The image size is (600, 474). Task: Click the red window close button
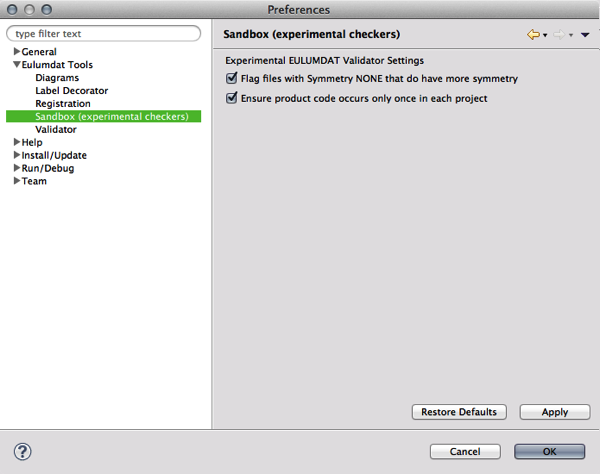(11, 10)
